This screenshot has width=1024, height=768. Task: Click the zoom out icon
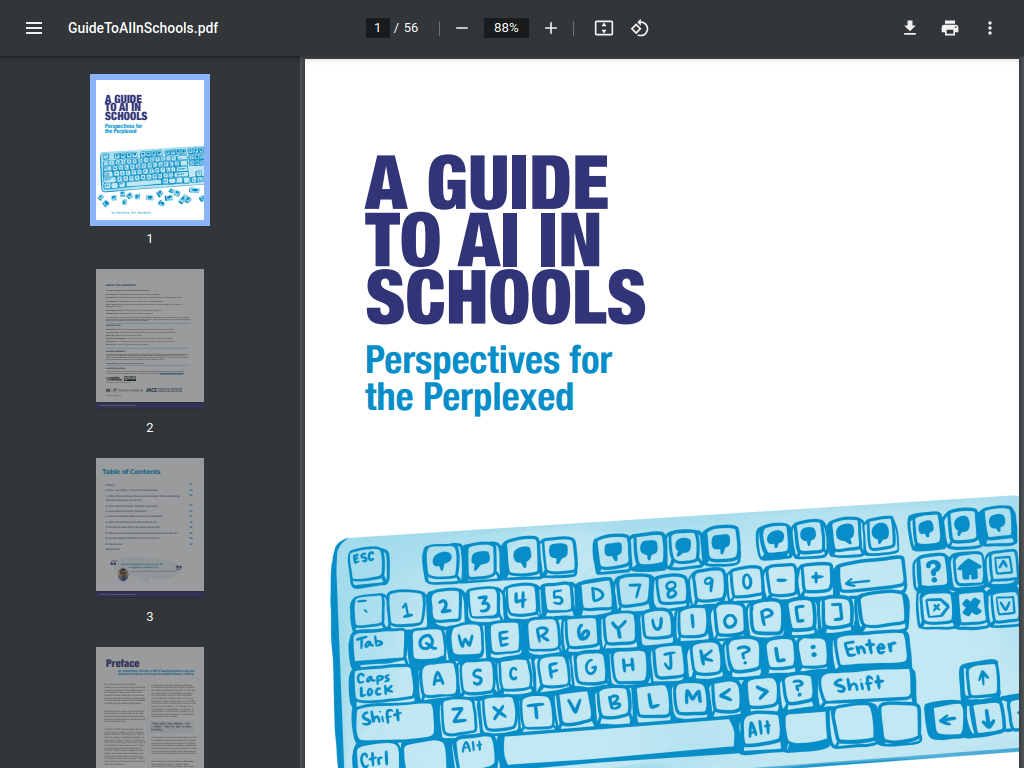[461, 27]
